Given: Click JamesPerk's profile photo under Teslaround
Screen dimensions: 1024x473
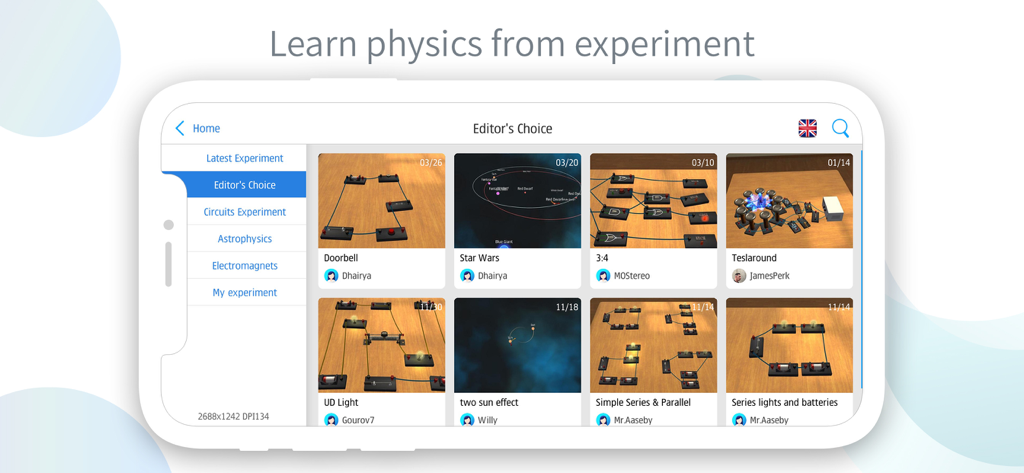Looking at the screenshot, I should 739,276.
